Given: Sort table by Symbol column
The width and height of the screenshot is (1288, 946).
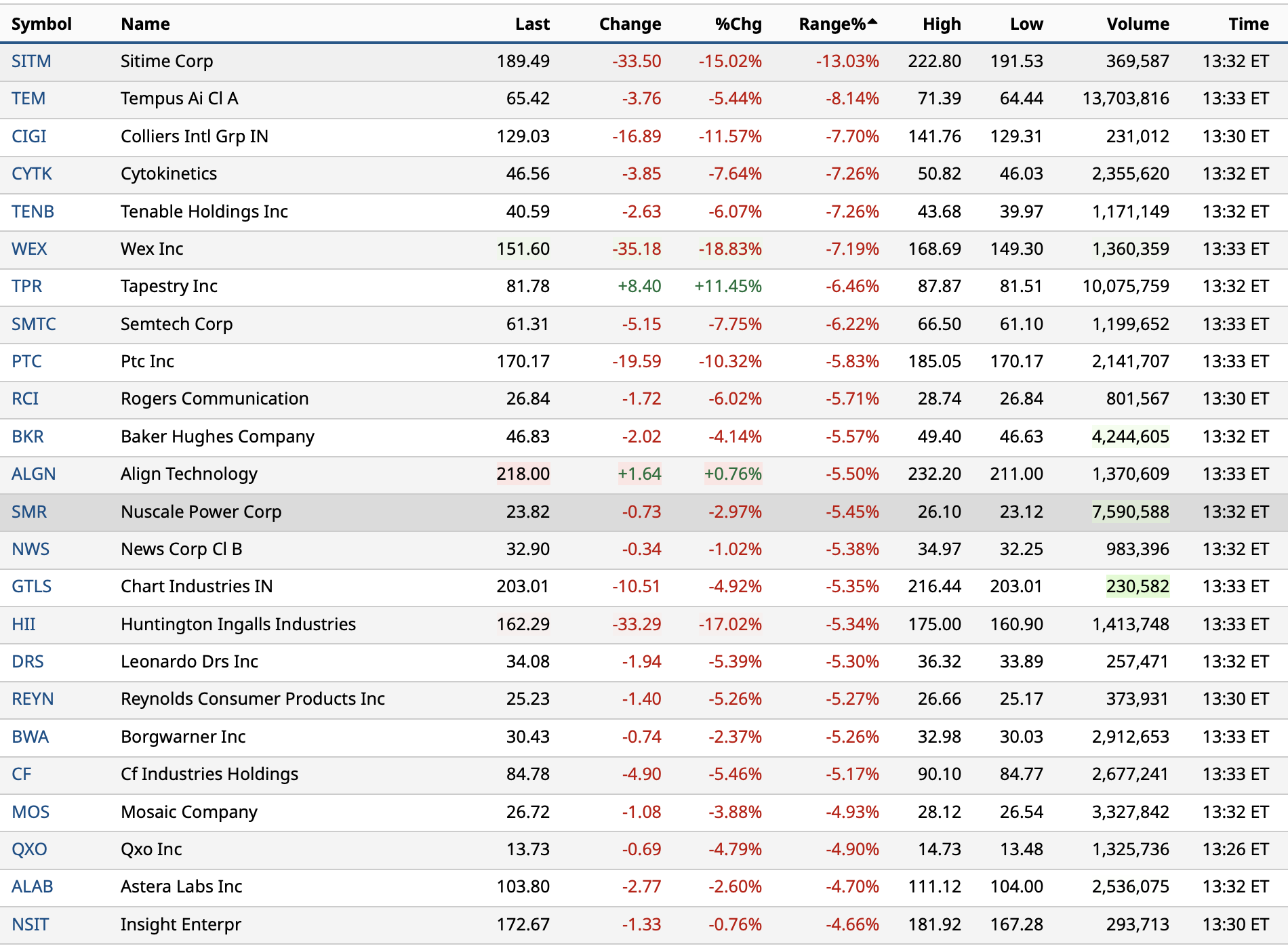Looking at the screenshot, I should coord(41,24).
